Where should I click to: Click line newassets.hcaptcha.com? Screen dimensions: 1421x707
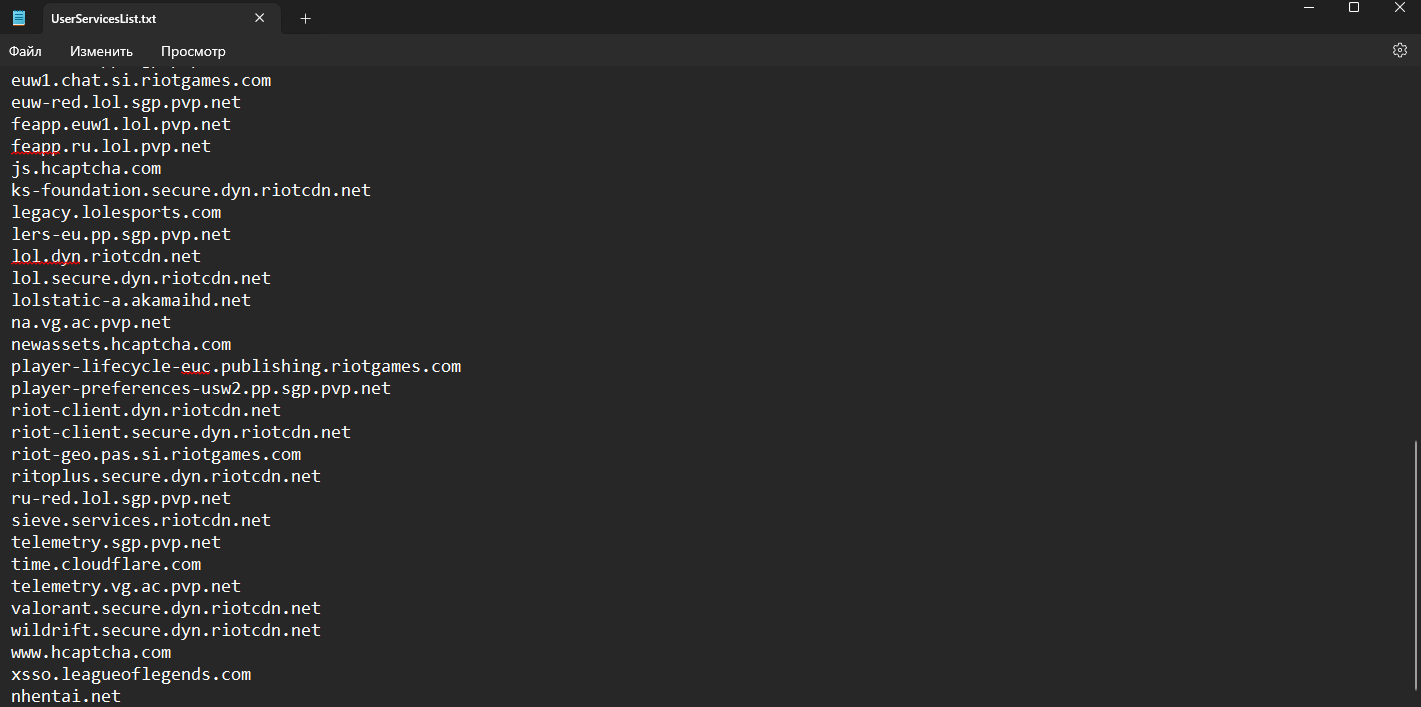121,344
